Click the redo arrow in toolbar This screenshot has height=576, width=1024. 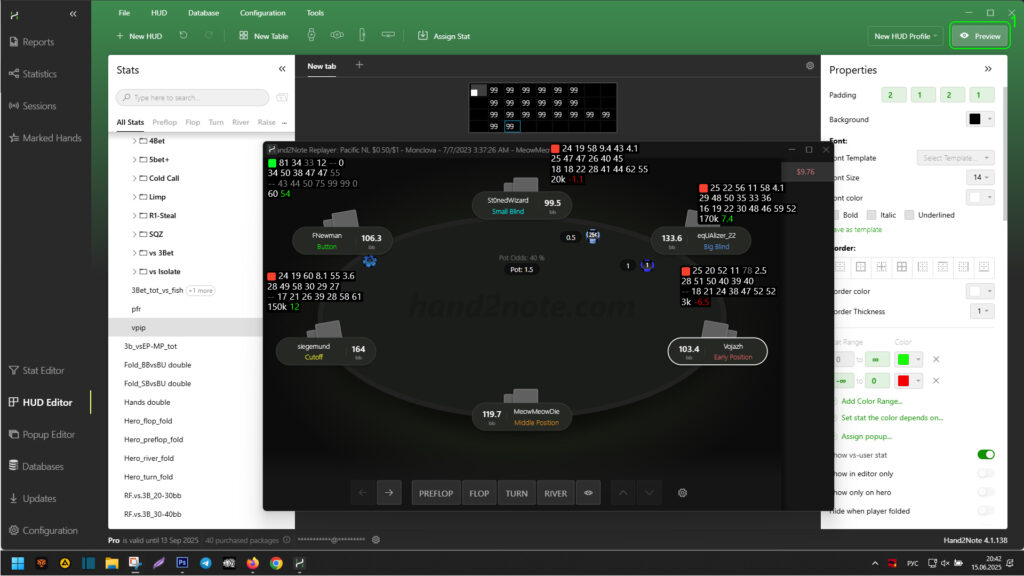coord(209,35)
